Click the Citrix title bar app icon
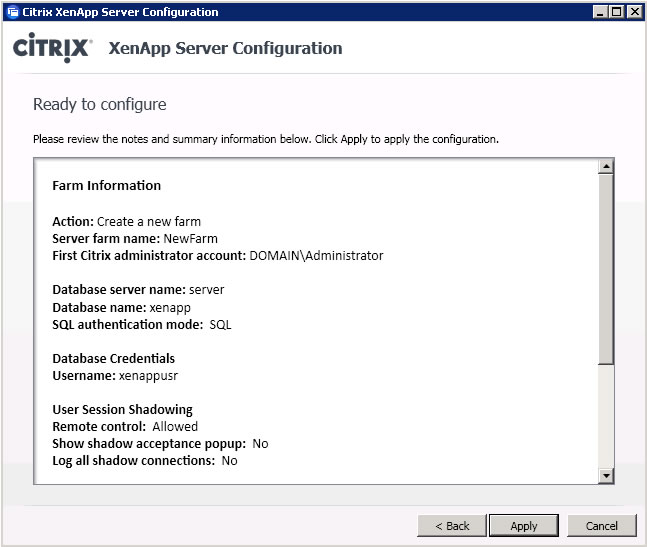 click(x=13, y=12)
